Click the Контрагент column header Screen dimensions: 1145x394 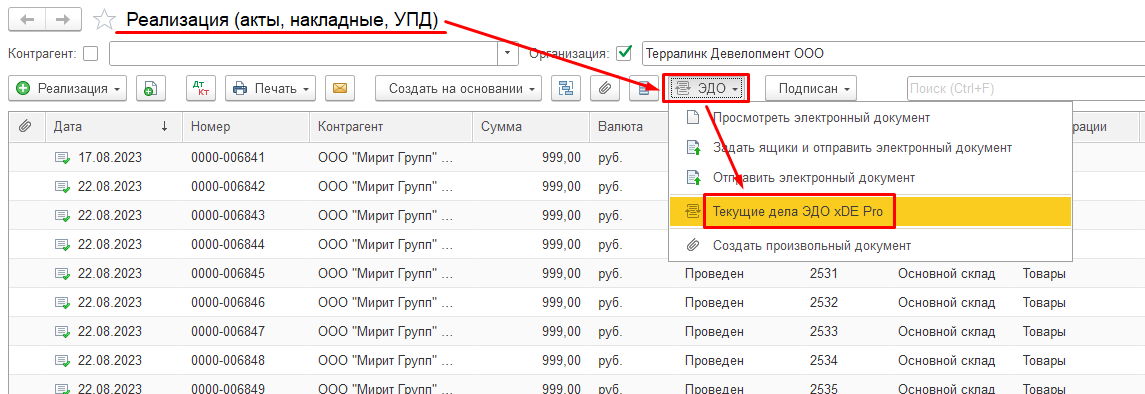[x=391, y=127]
